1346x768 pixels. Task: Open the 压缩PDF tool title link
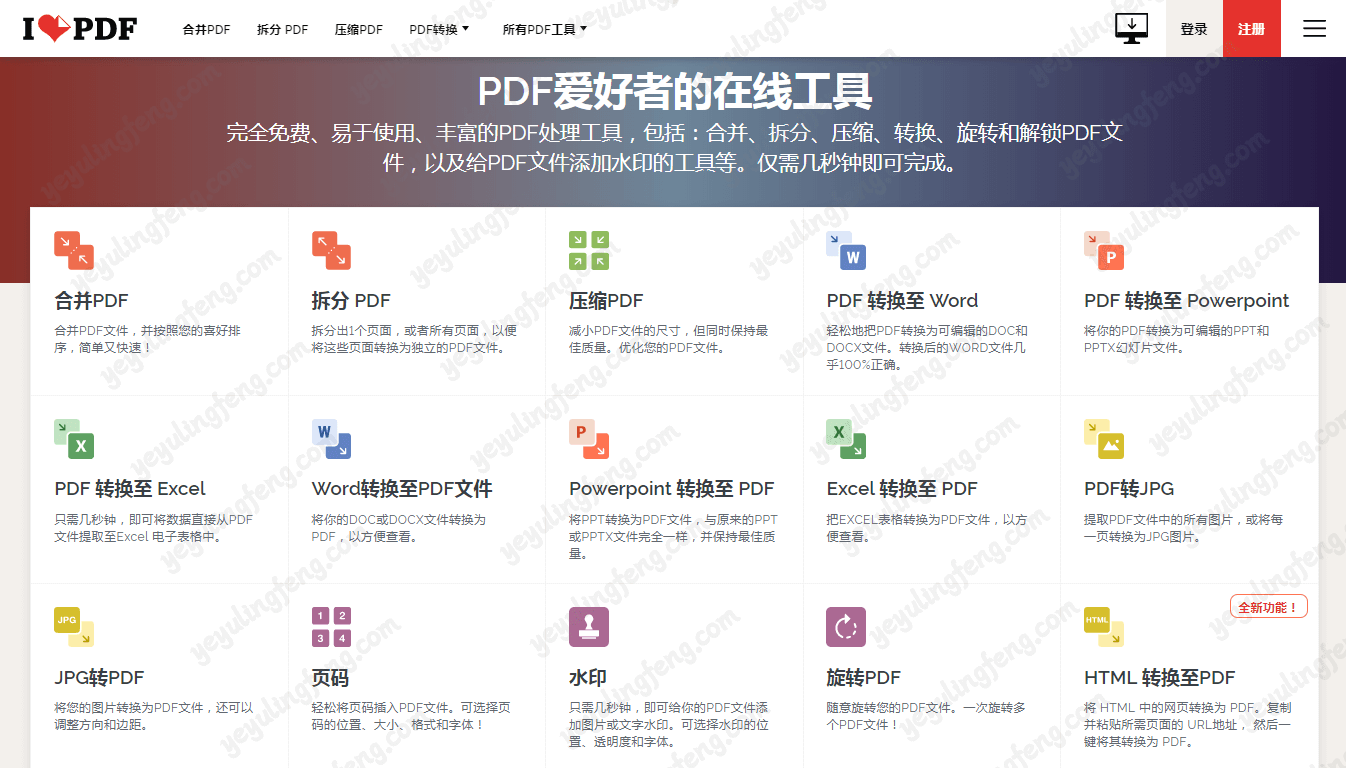coord(606,301)
